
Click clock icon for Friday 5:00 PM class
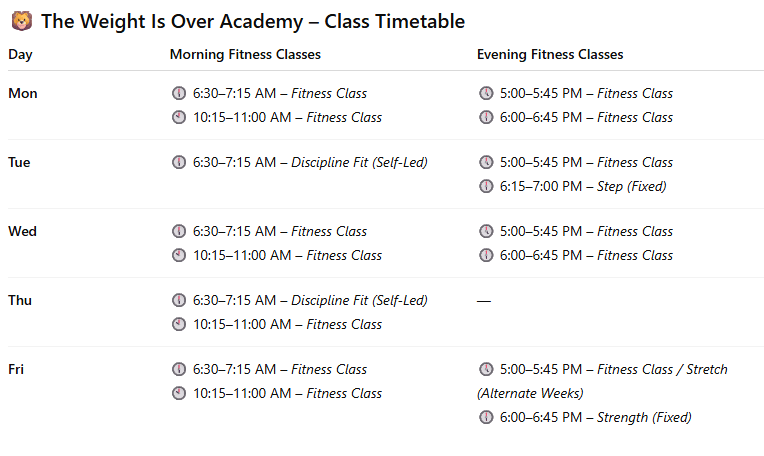point(486,369)
